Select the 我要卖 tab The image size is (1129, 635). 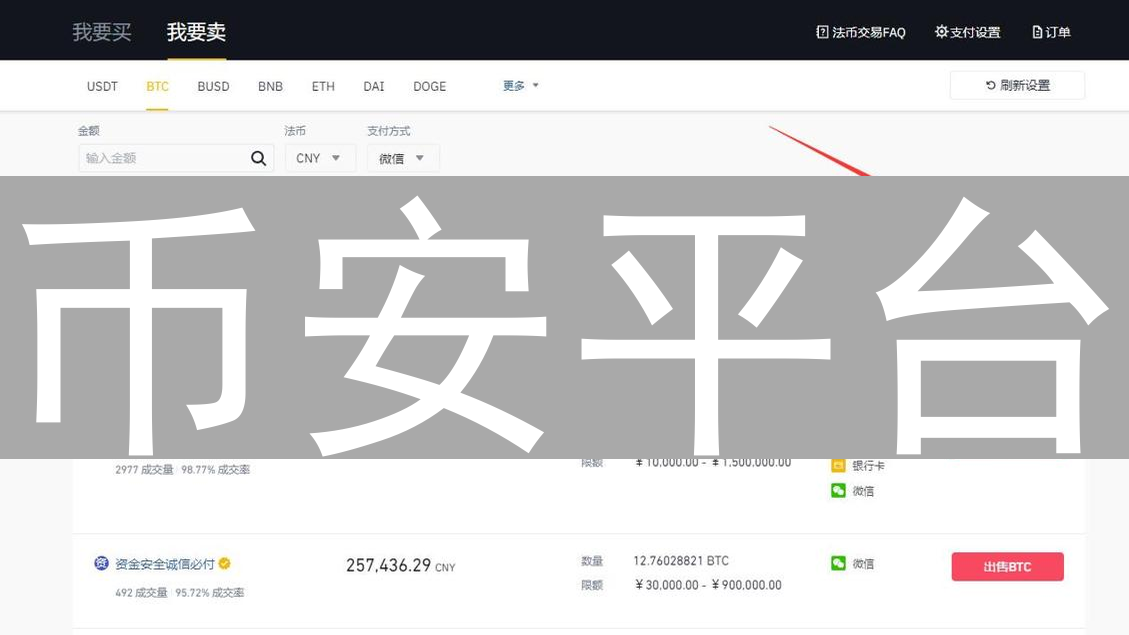pos(197,32)
